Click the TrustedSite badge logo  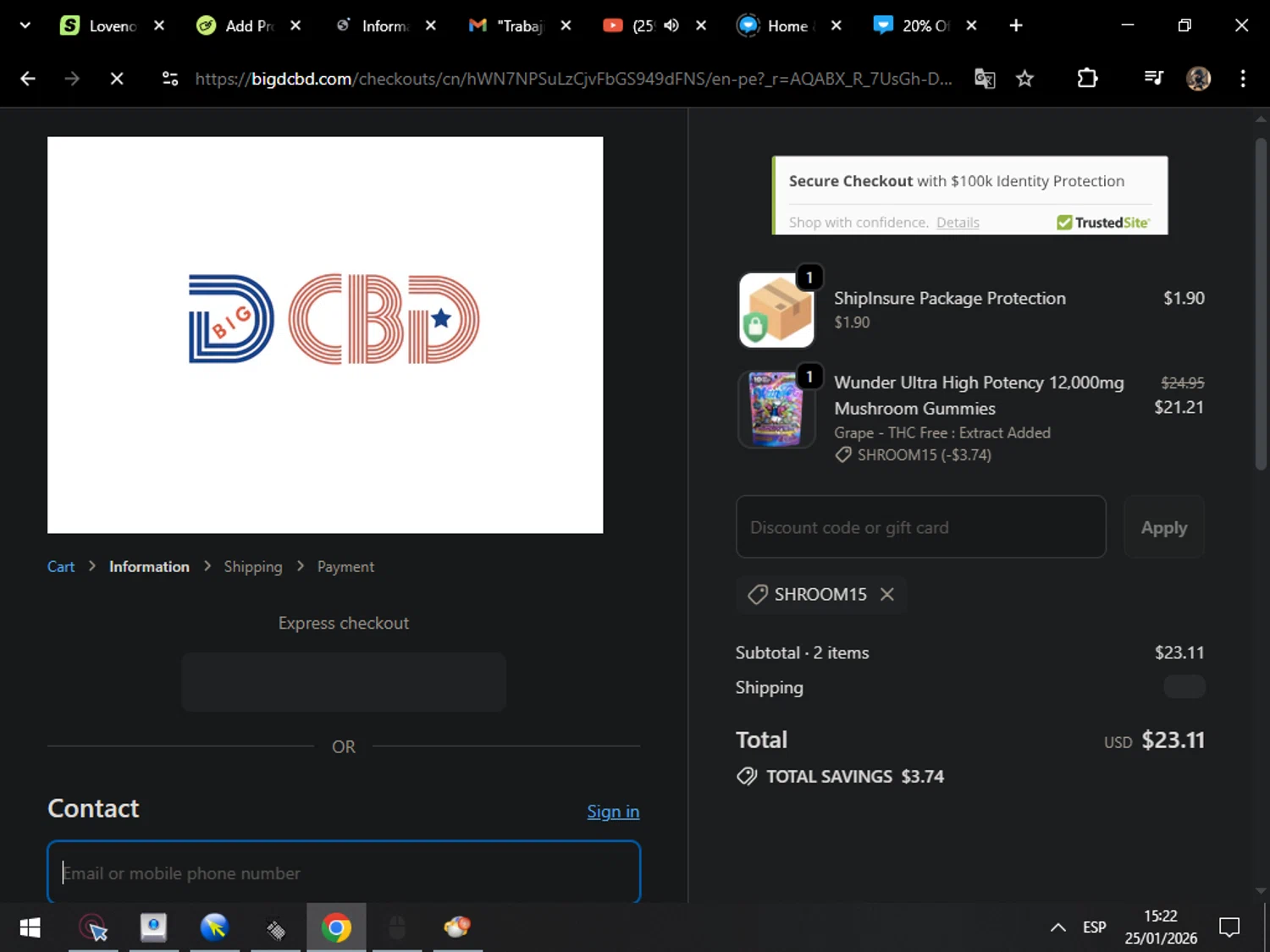click(1102, 223)
